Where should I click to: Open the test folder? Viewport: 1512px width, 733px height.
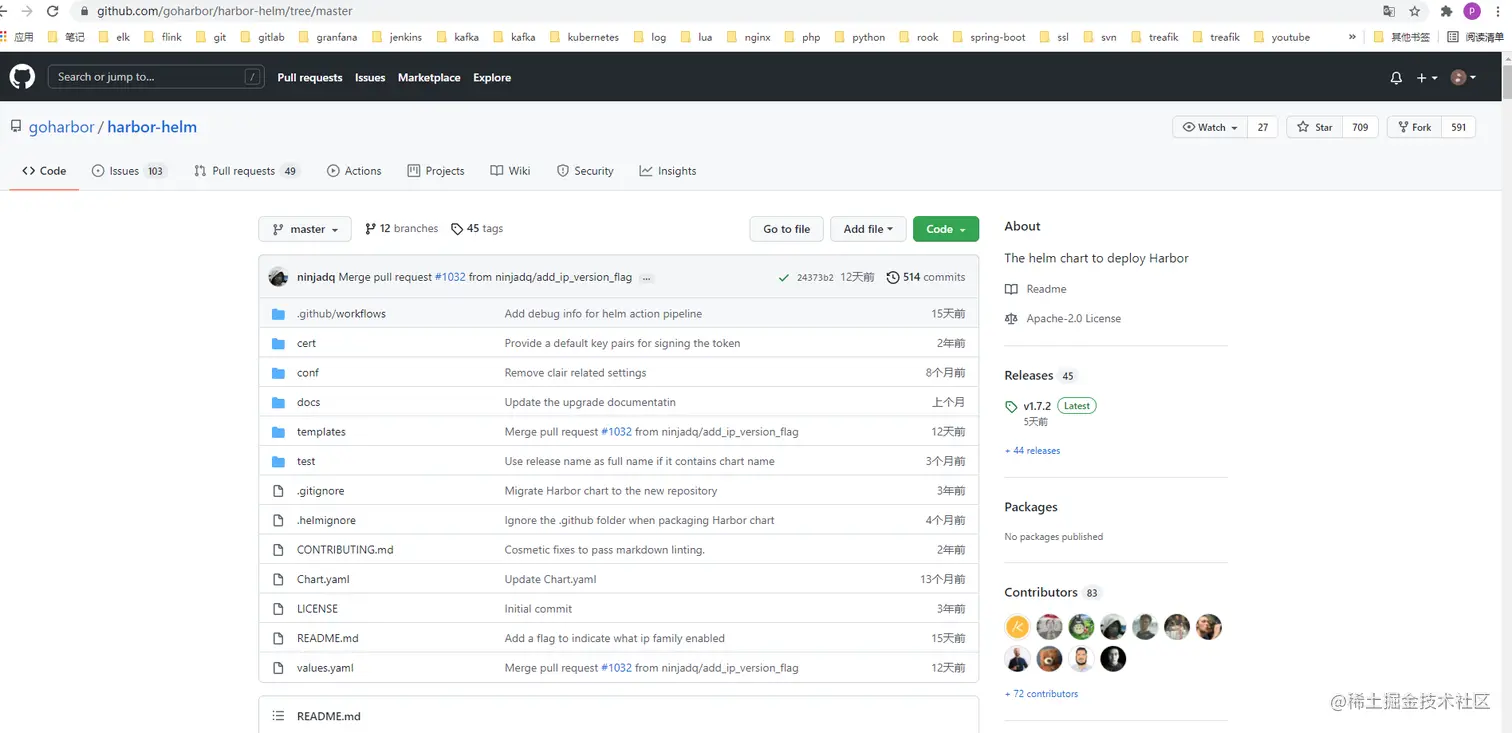point(306,461)
